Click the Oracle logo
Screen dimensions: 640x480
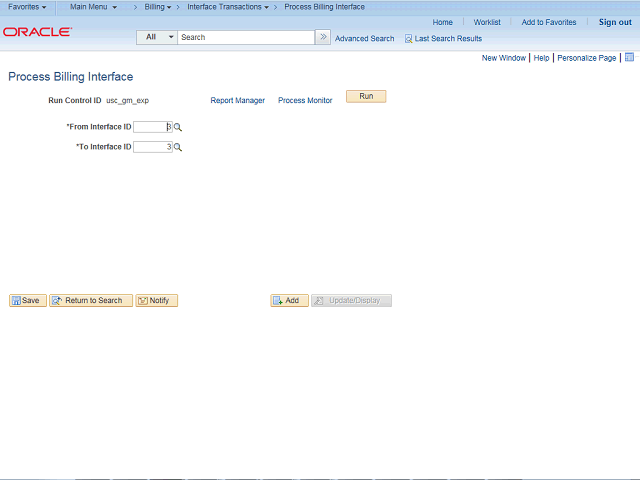tap(38, 31)
